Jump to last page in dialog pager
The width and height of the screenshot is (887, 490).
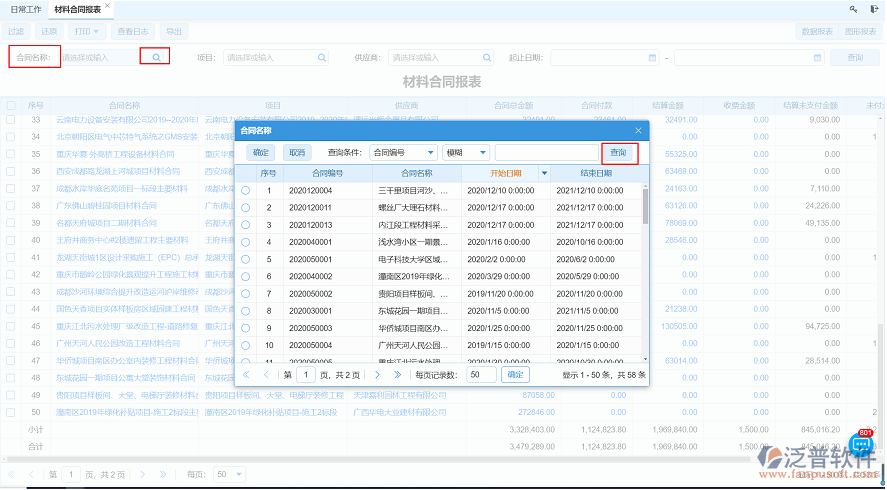coord(397,374)
